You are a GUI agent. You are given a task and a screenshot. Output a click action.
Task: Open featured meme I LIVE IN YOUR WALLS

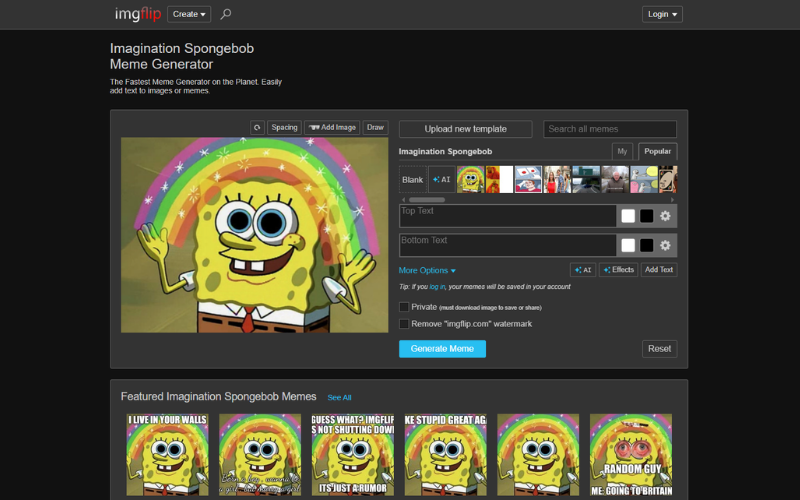(167, 455)
